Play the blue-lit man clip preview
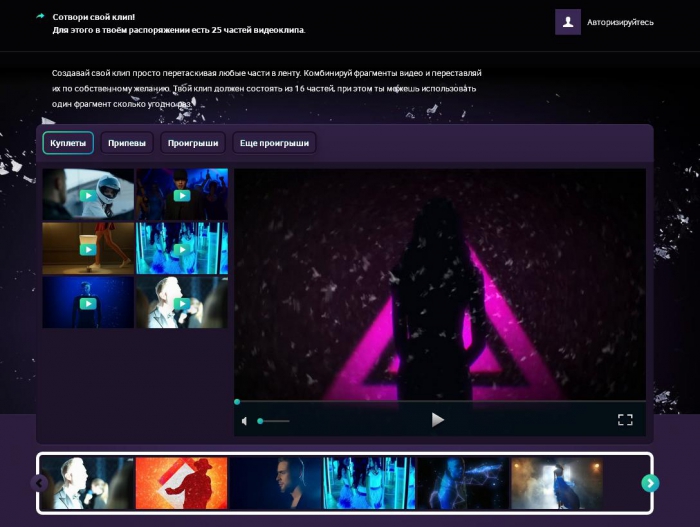The height and width of the screenshot is (527, 700). coord(88,303)
